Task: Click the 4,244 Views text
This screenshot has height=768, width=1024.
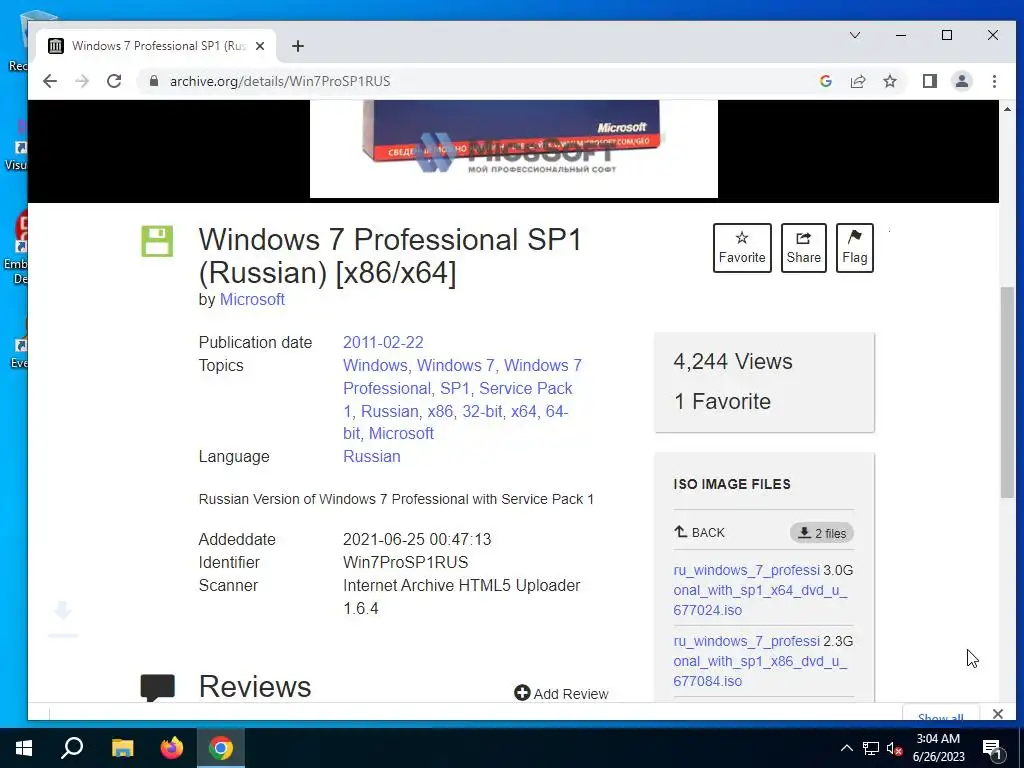Action: pos(733,361)
